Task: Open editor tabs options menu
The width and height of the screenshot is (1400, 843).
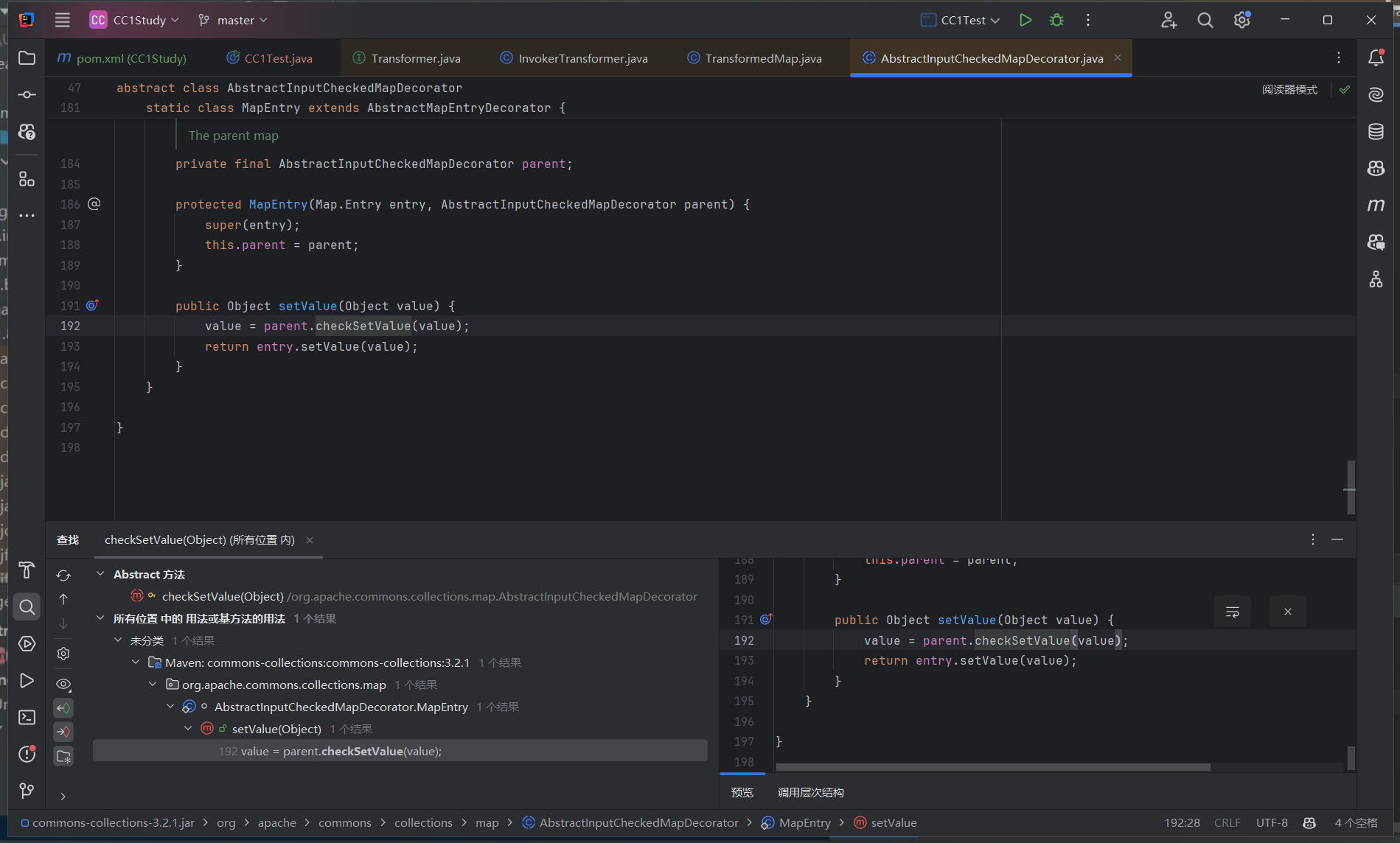Action: pyautogui.click(x=1339, y=58)
